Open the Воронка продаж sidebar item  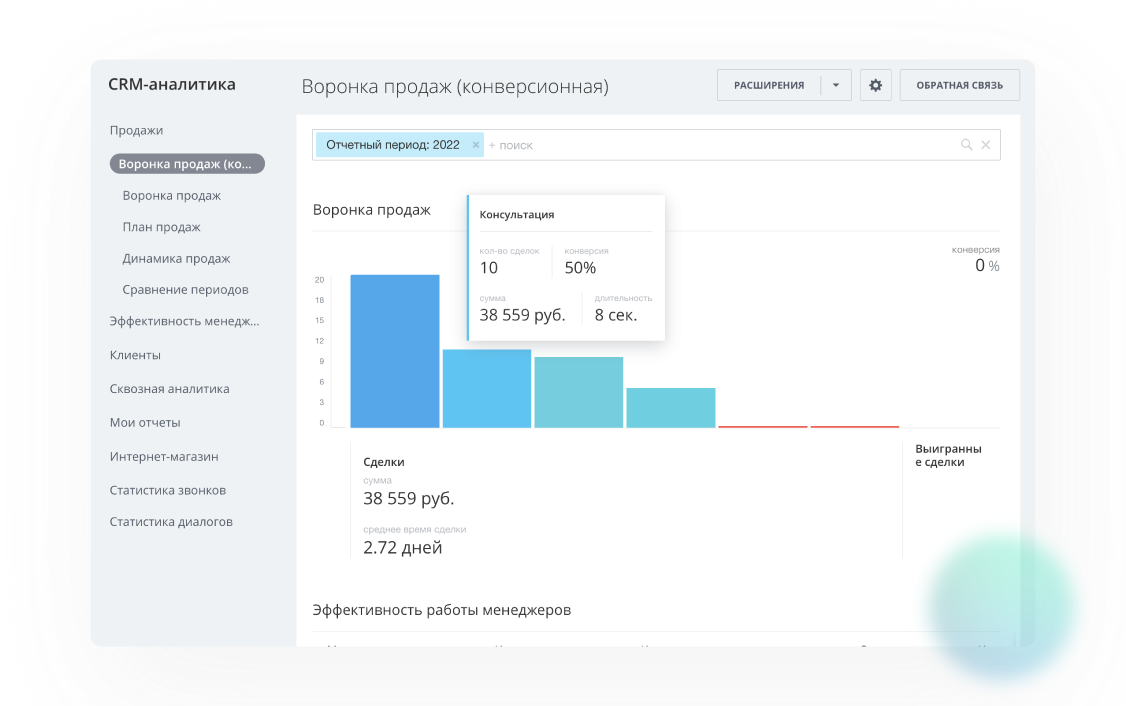coord(171,196)
